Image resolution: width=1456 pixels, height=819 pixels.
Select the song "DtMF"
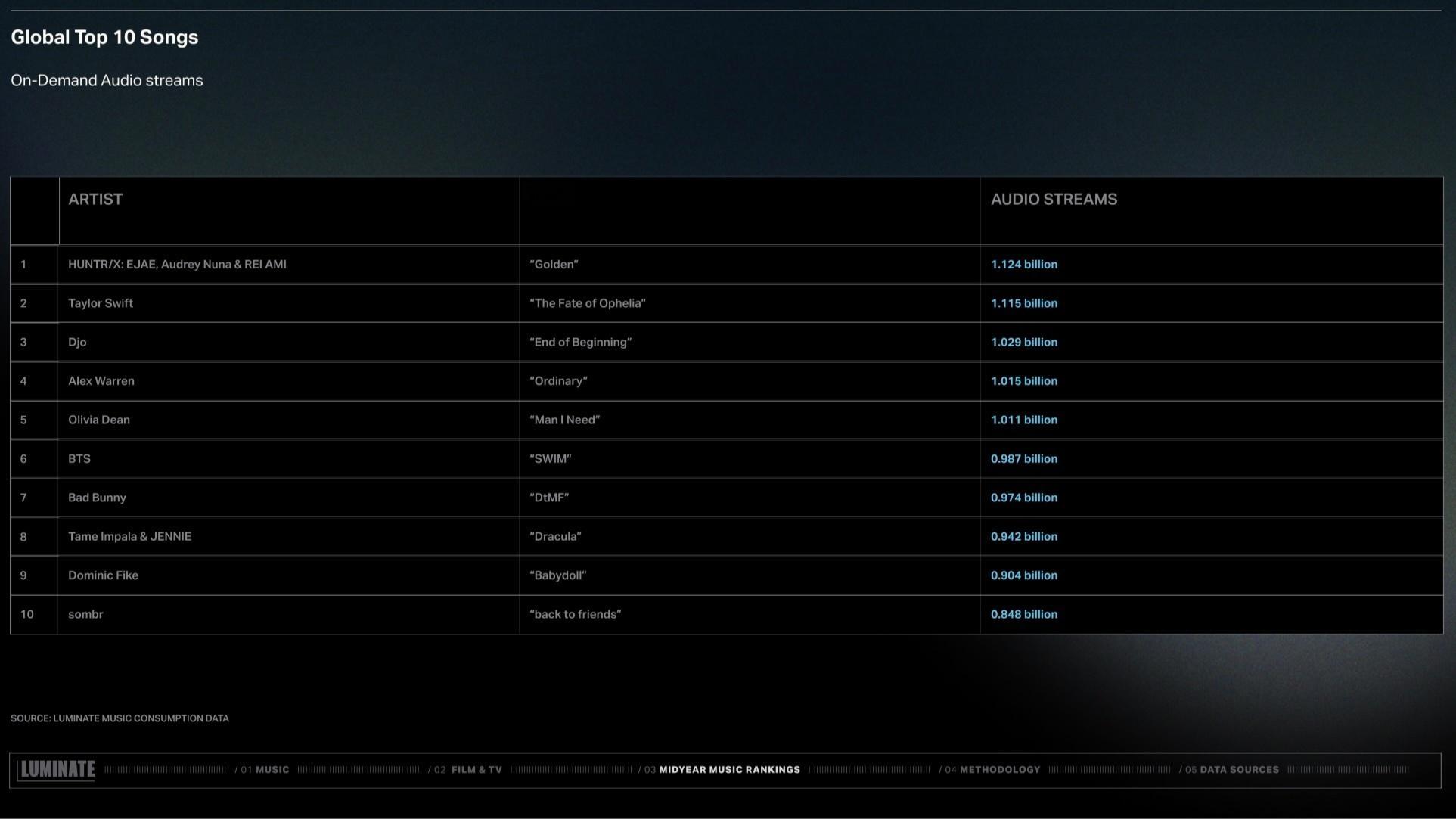(x=549, y=498)
